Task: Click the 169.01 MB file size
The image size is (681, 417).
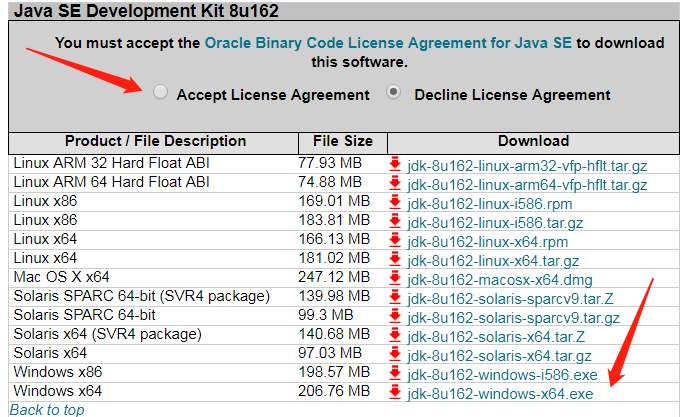Action: pyautogui.click(x=334, y=201)
